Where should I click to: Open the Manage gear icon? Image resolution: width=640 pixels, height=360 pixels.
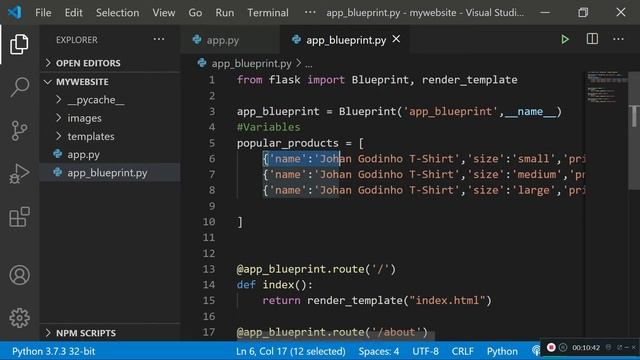(x=19, y=318)
